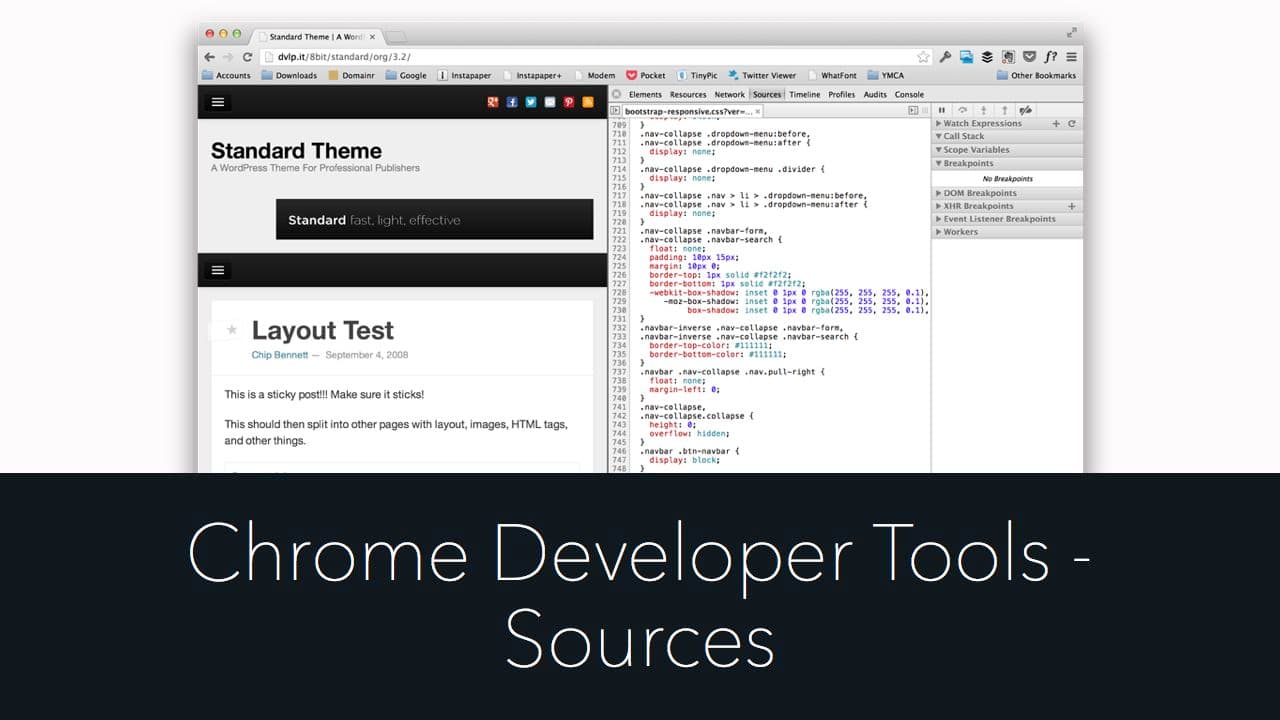Click the Facebook social icon
Screen dimensions: 1280x720
512,102
